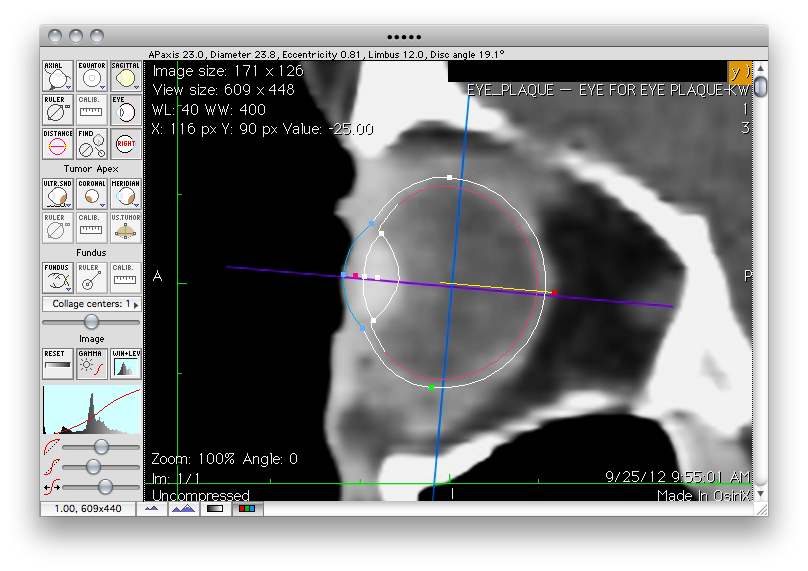Click the Find tool icon

pyautogui.click(x=92, y=144)
